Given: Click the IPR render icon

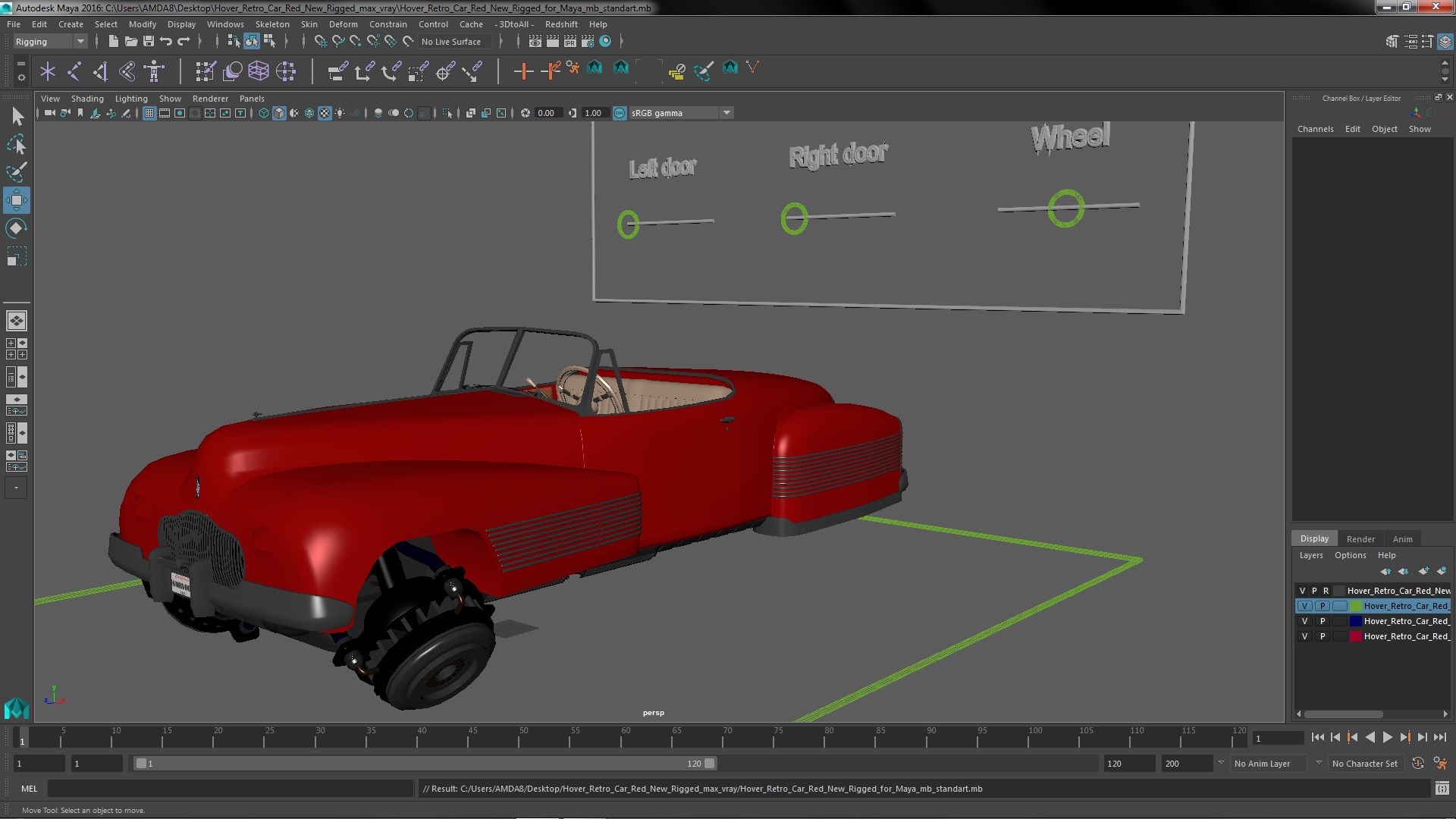Looking at the screenshot, I should [x=570, y=41].
